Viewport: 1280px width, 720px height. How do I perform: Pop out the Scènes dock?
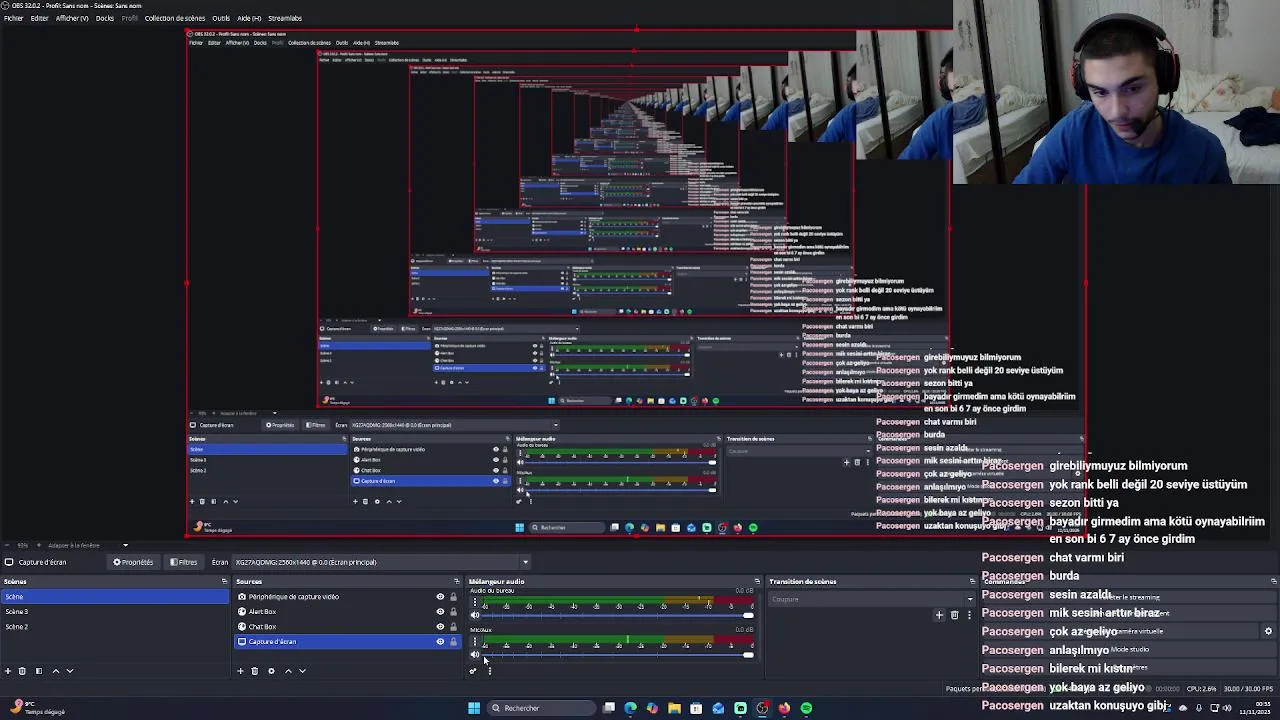tap(224, 581)
